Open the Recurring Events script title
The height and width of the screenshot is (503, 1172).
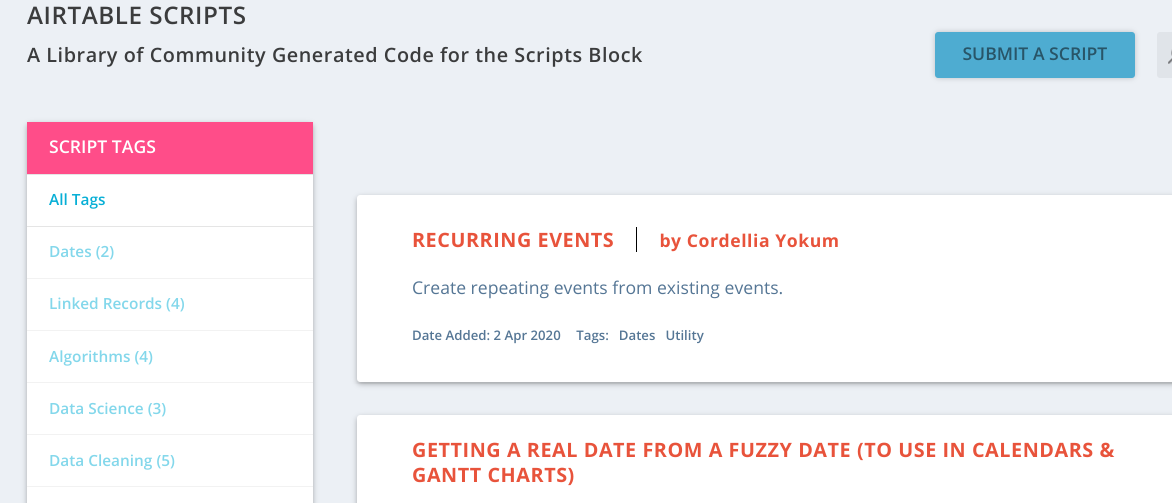click(x=513, y=241)
